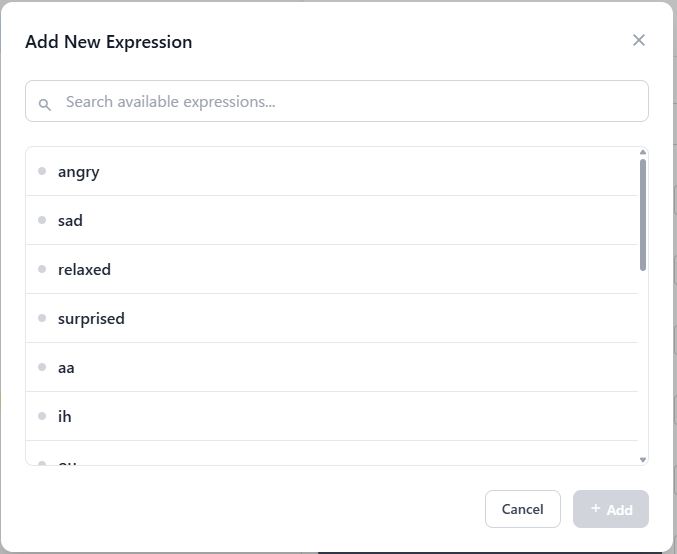Image resolution: width=677 pixels, height=554 pixels.
Task: Select the angry expression
Action: tap(79, 172)
